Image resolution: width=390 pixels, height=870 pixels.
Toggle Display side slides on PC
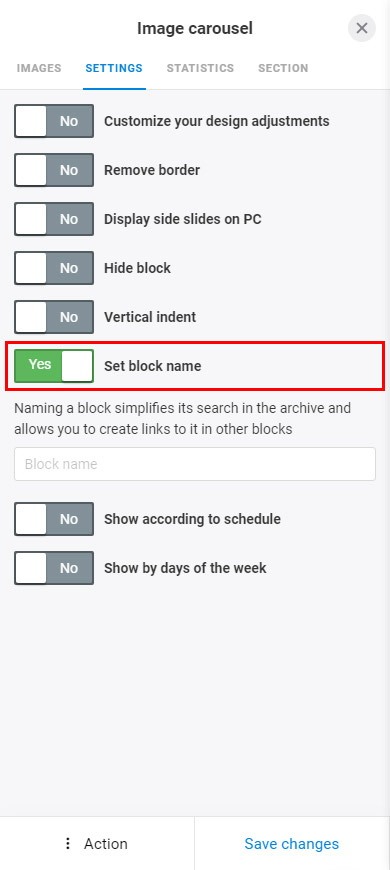coord(54,219)
